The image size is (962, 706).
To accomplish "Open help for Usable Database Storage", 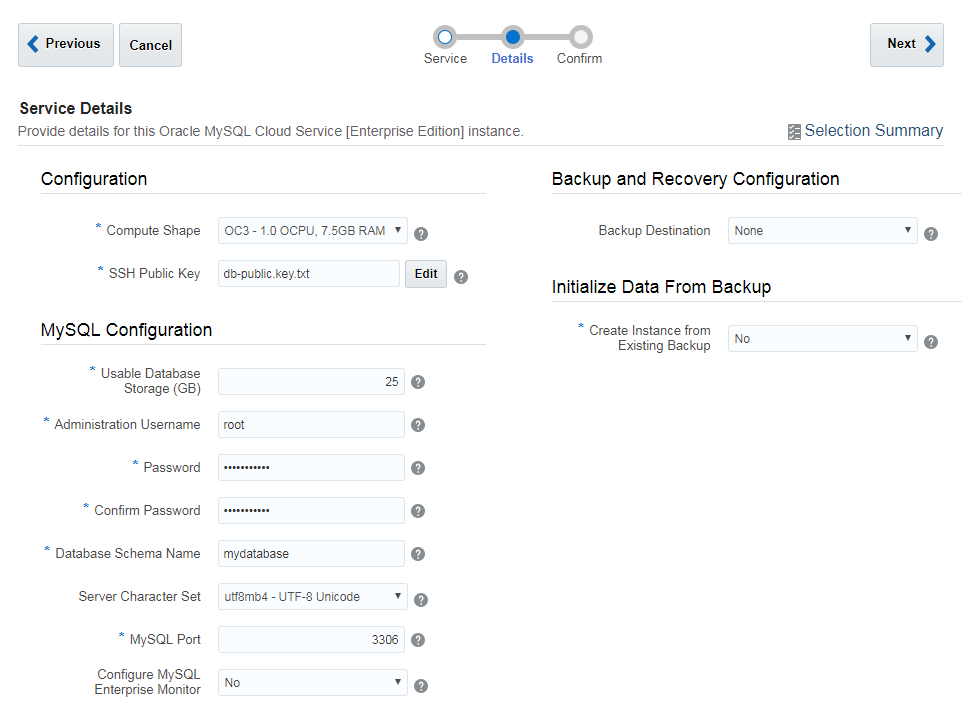I will click(x=418, y=382).
